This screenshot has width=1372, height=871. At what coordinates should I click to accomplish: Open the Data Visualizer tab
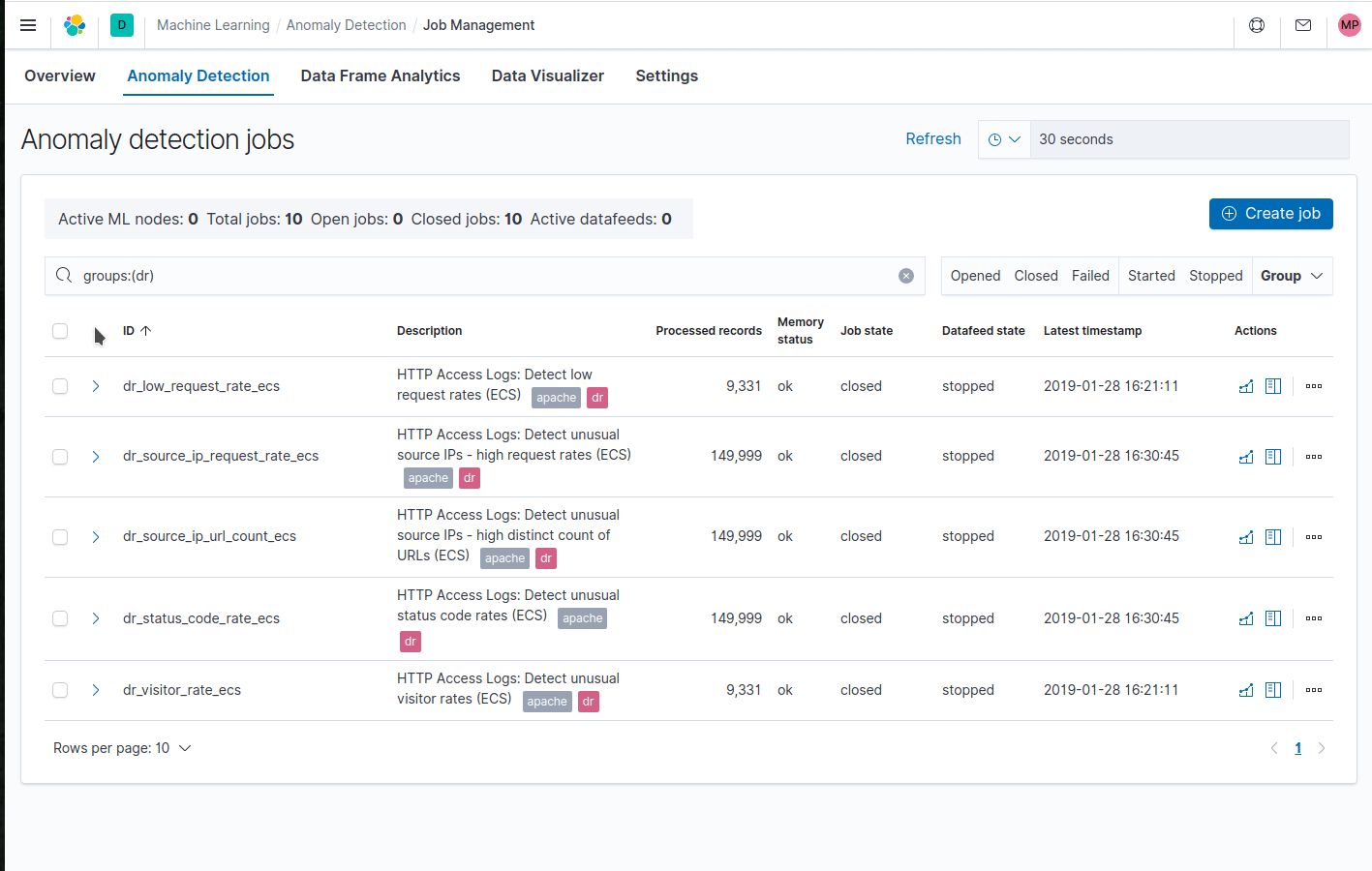(x=547, y=75)
